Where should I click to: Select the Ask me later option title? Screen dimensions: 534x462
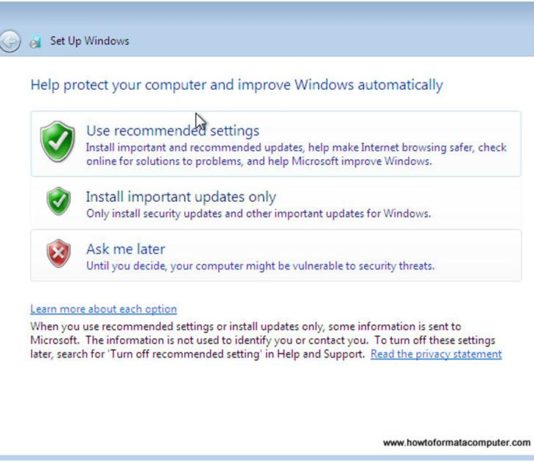coord(126,249)
